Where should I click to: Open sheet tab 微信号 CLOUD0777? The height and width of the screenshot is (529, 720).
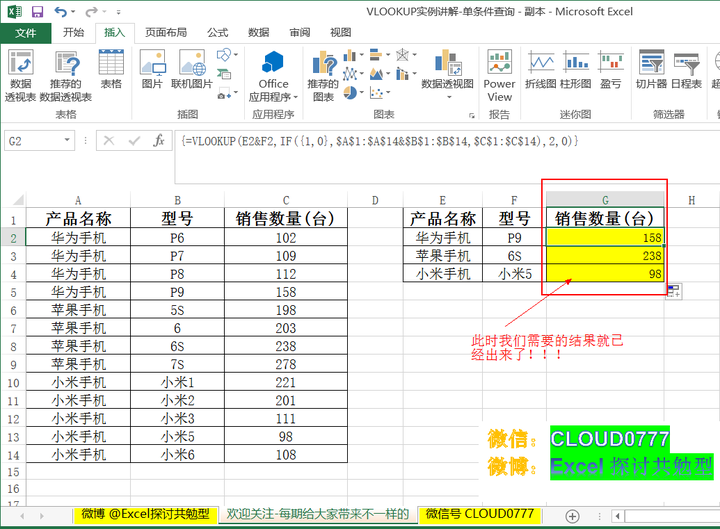pyautogui.click(x=479, y=514)
